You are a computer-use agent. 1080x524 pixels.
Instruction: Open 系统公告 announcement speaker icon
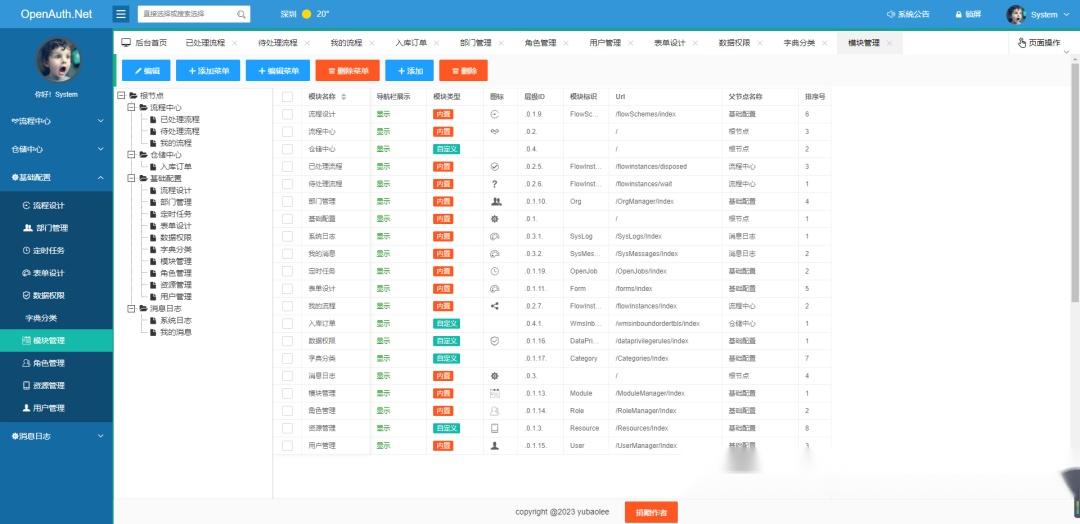point(891,14)
